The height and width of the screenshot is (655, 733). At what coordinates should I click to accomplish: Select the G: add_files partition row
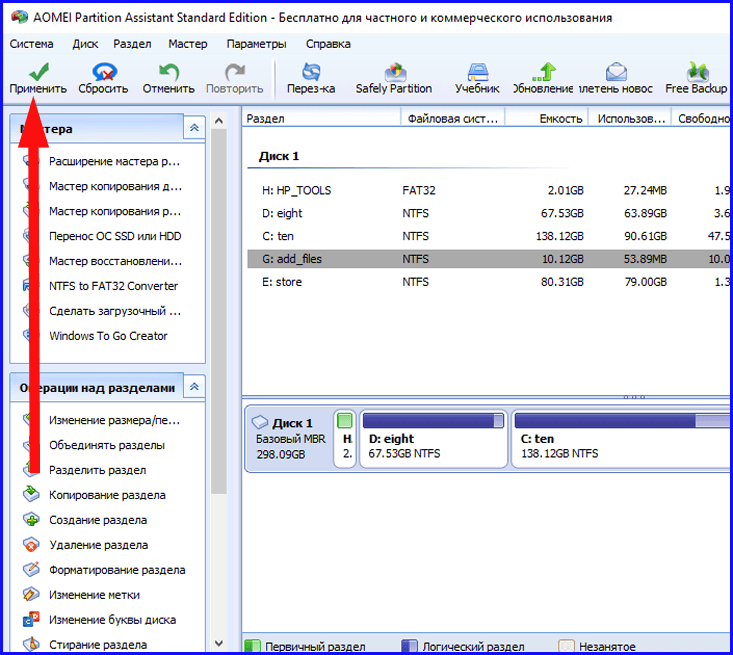point(489,259)
